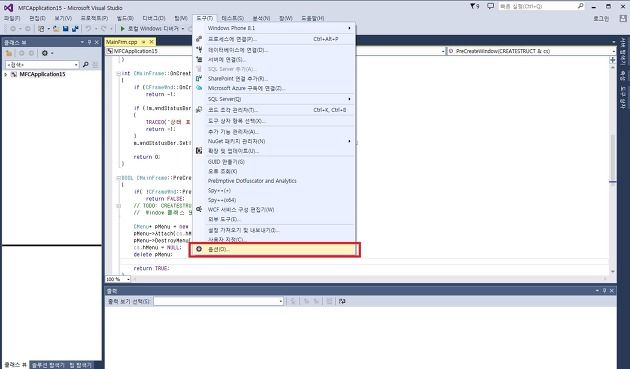Click the feedback speech bubble icon
Viewport: 630px width, 369px height.
[490, 6]
